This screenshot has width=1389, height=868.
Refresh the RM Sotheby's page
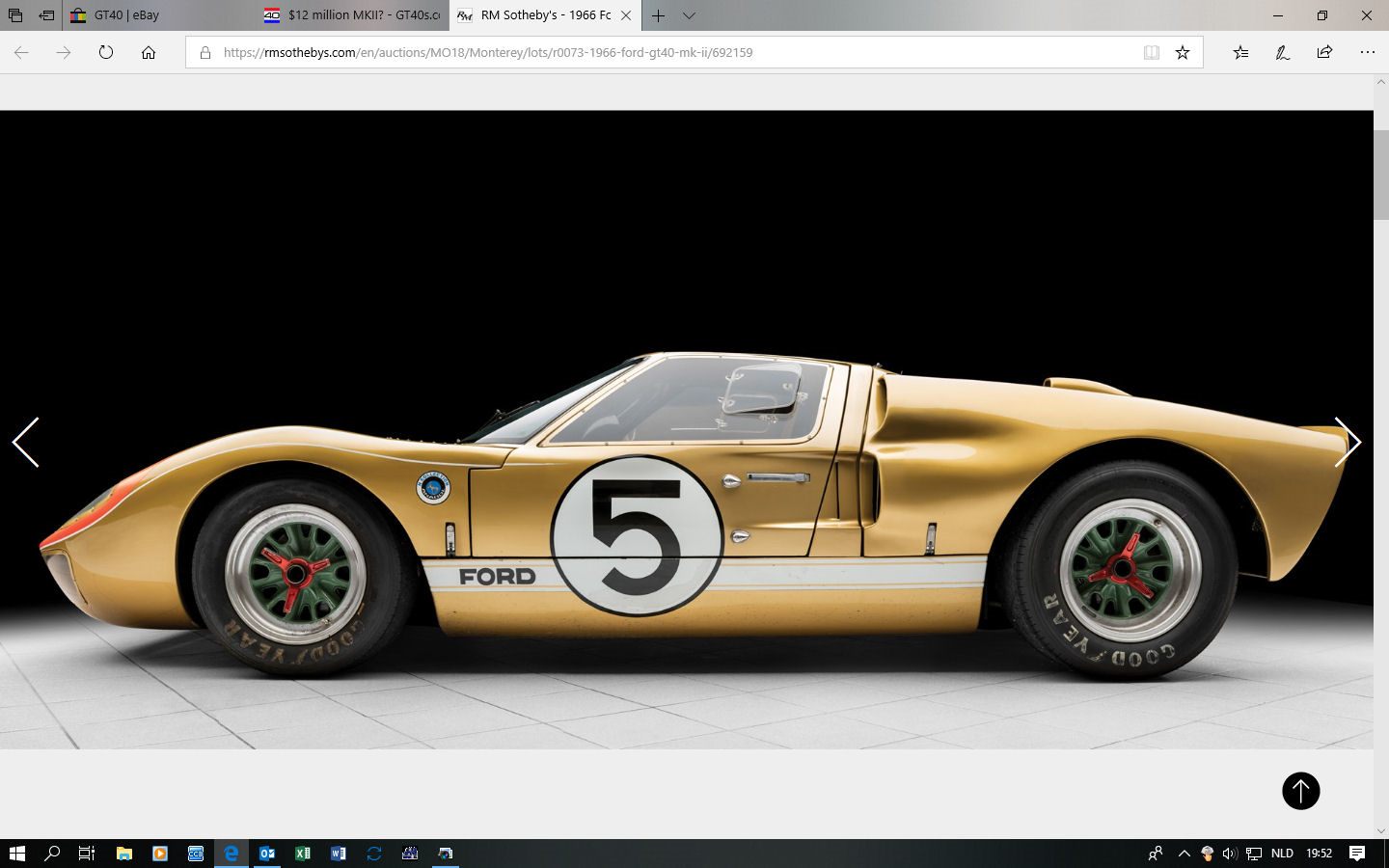(106, 52)
